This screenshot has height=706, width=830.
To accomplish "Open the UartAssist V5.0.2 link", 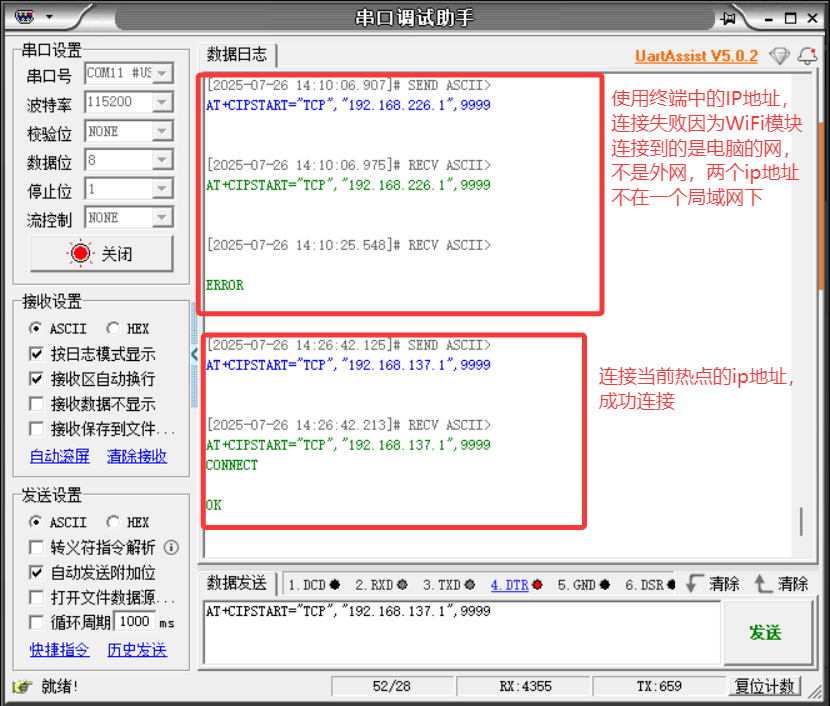I will (x=696, y=56).
